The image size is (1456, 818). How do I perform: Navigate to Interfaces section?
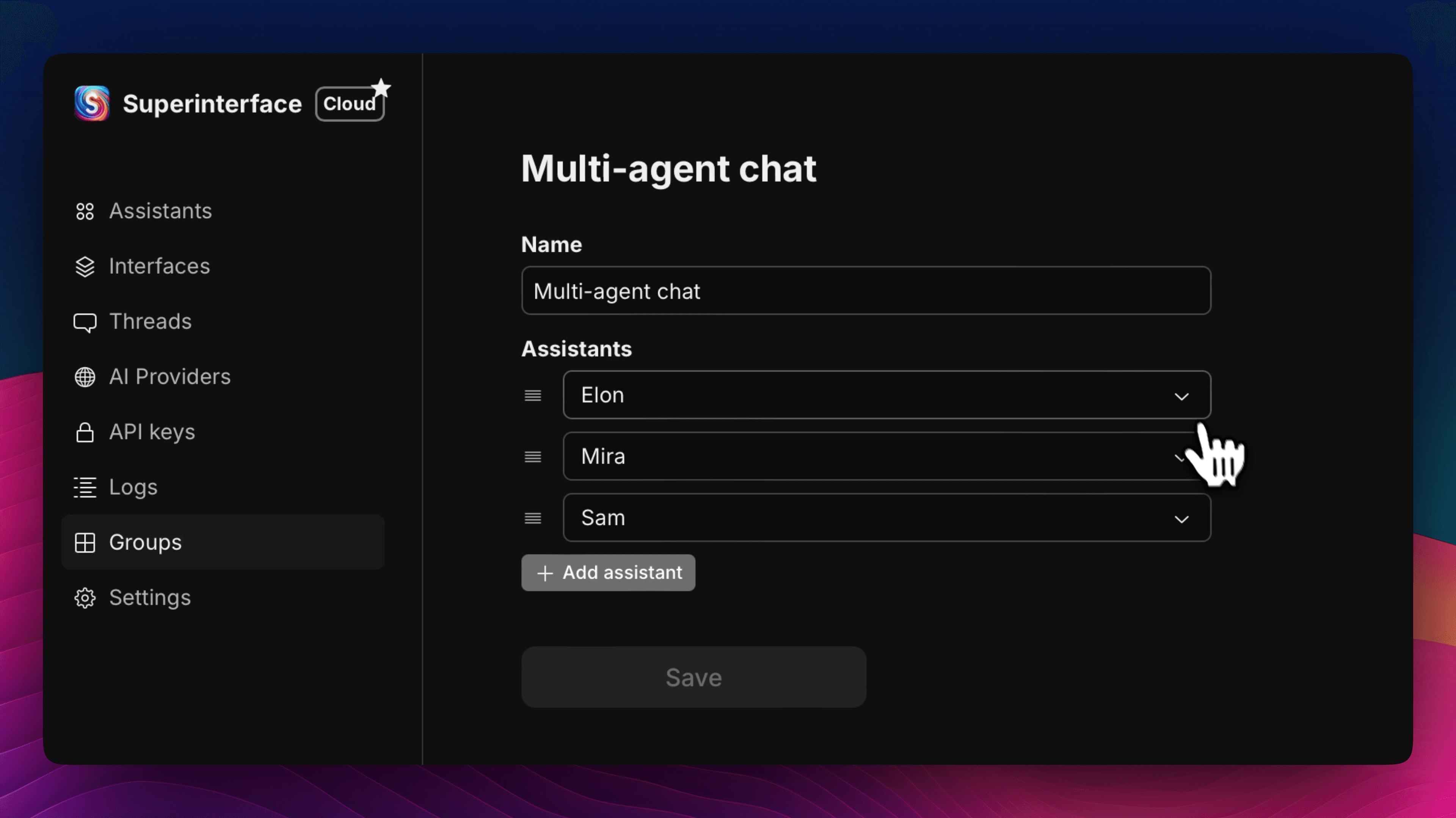click(159, 265)
